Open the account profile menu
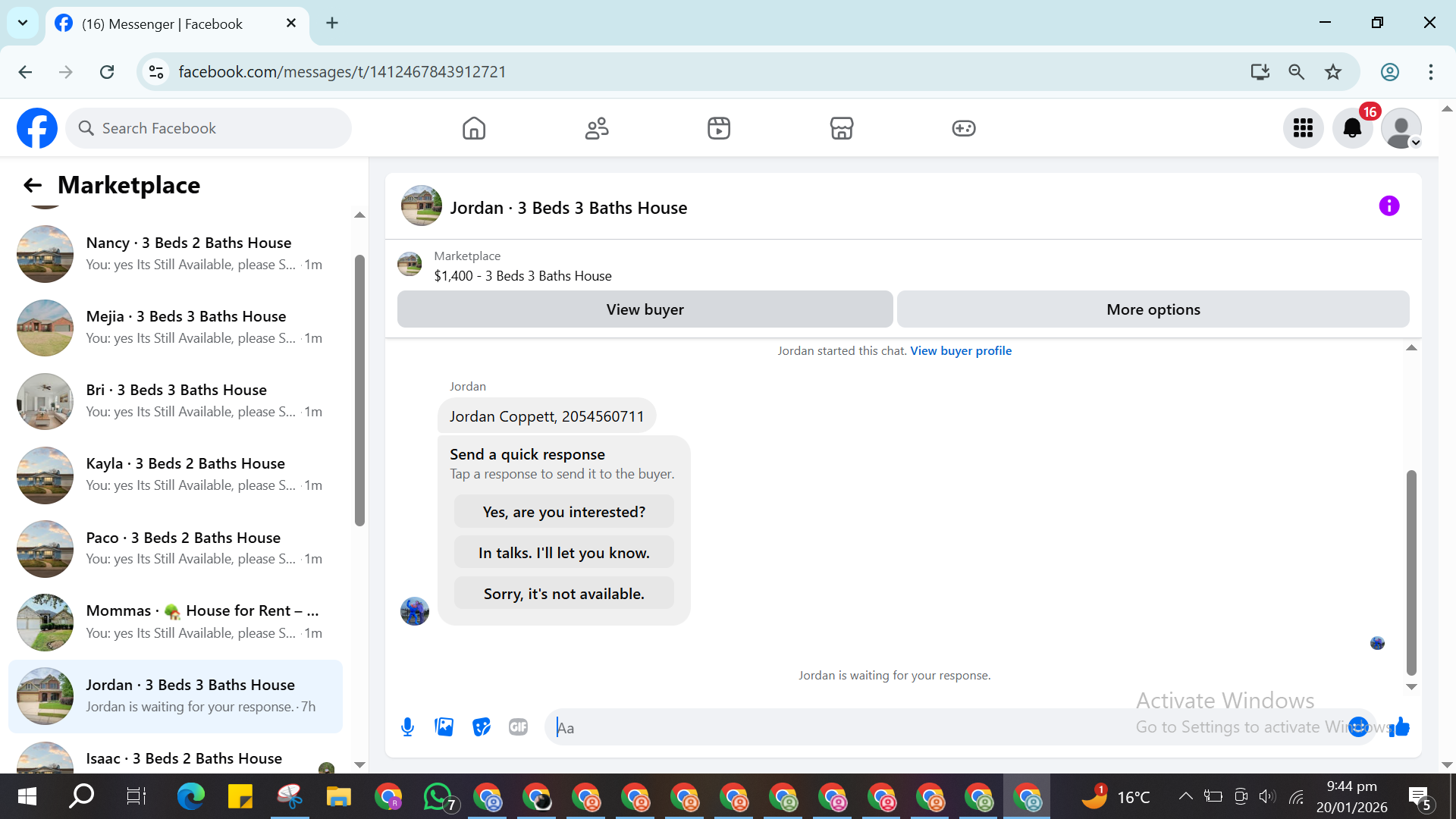Screen dimensions: 1456x819 point(1401,128)
